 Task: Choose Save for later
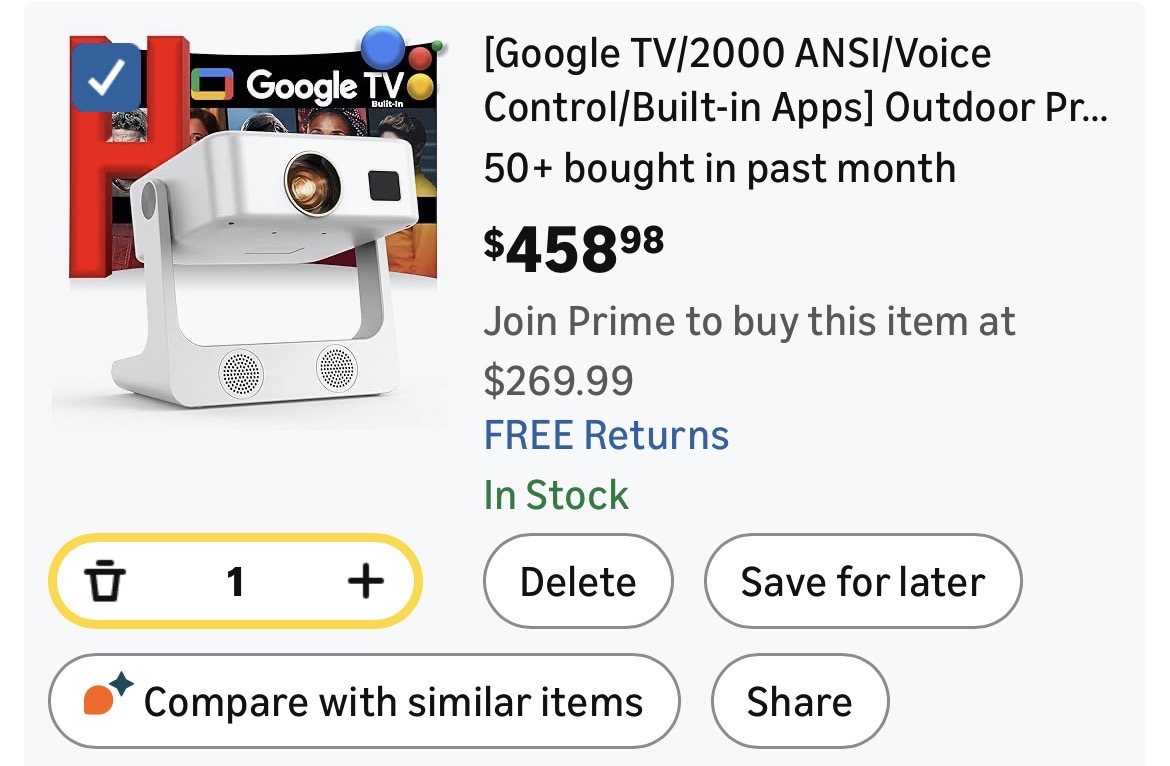click(x=862, y=582)
